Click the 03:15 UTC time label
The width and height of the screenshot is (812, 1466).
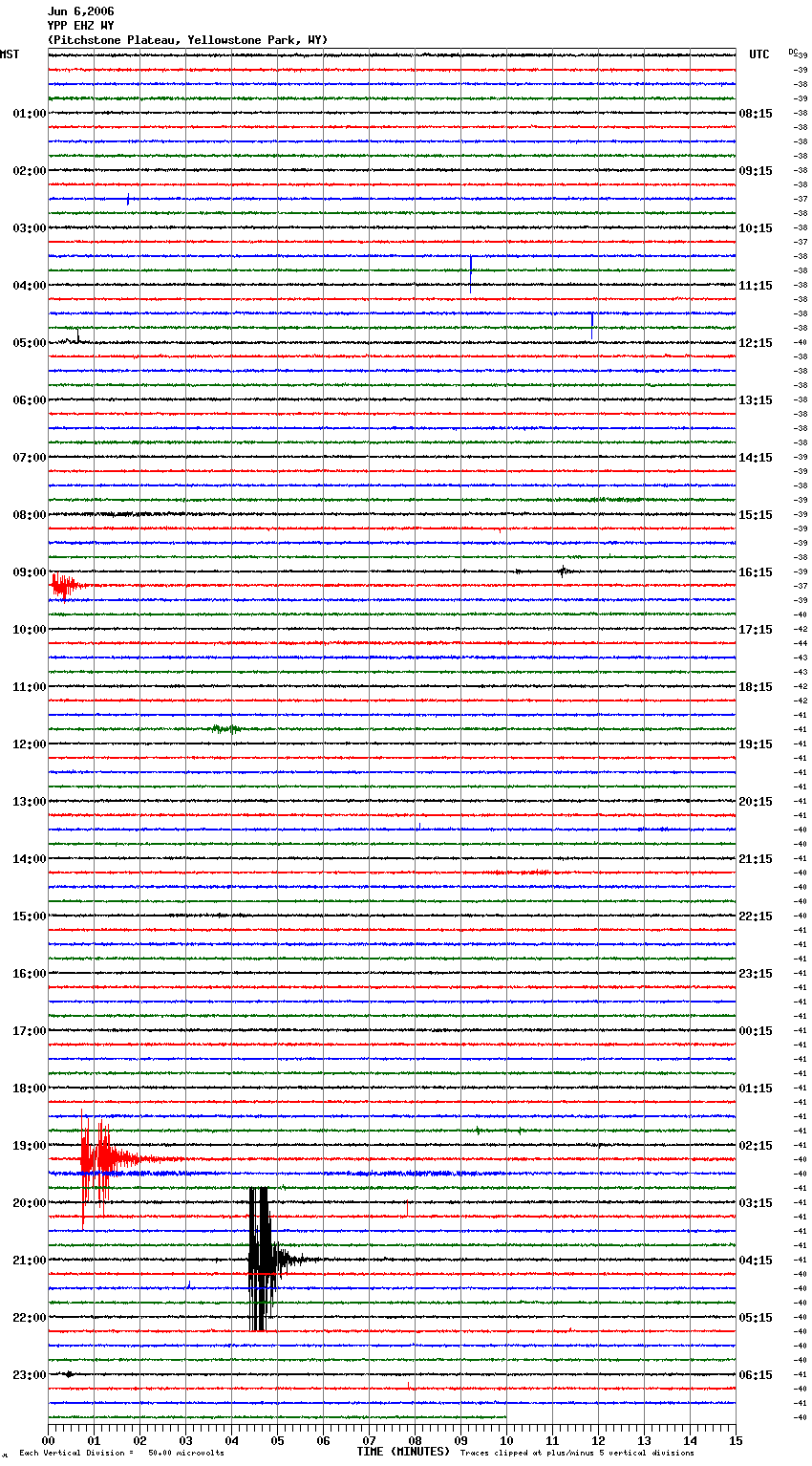point(756,1203)
